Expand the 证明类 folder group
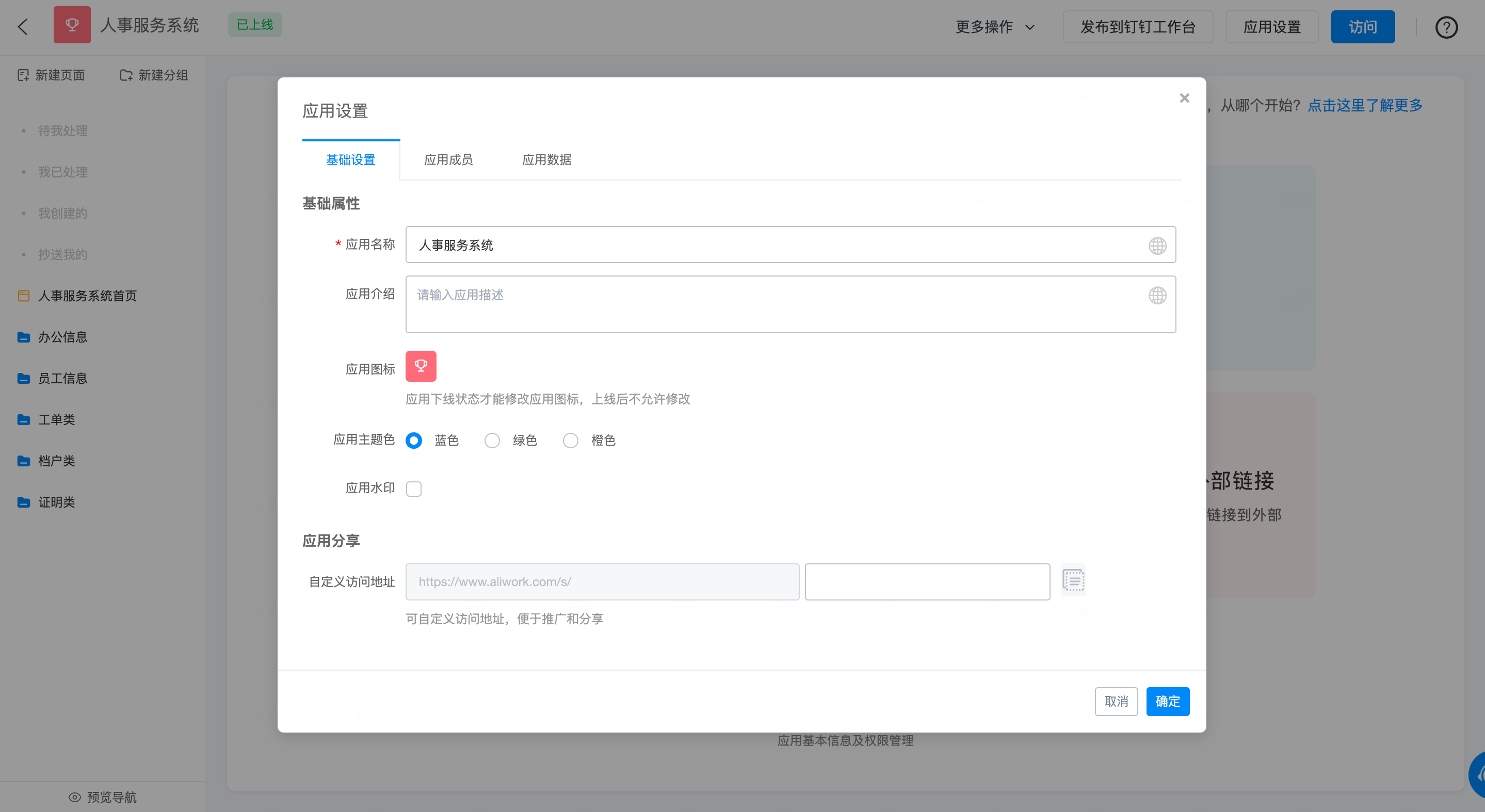The image size is (1485, 812). [x=56, y=502]
